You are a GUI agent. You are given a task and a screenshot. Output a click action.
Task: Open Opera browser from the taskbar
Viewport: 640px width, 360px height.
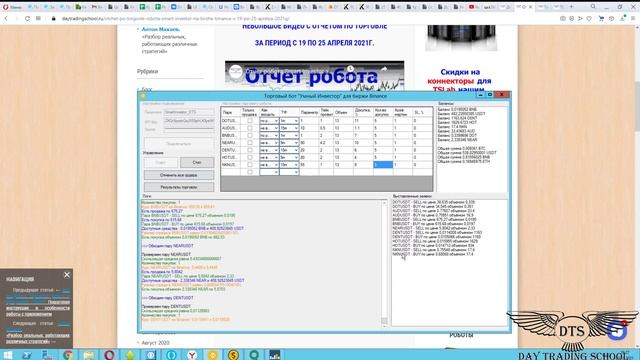coord(109,355)
